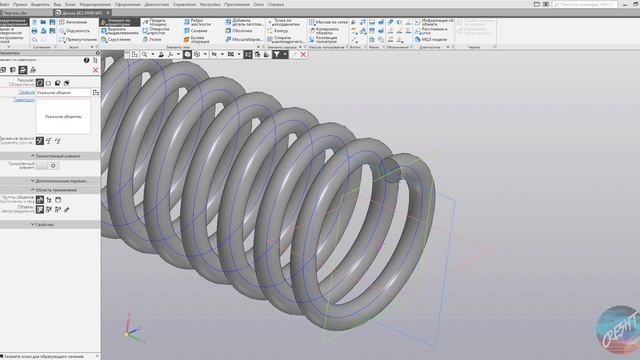Select second Движение сечения option

click(49, 141)
